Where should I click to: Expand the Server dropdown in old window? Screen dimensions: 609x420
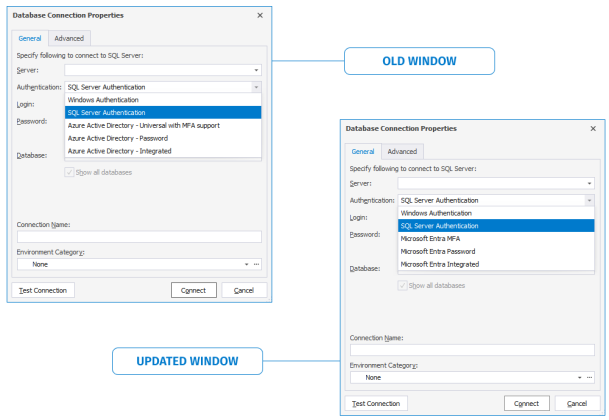(x=256, y=71)
